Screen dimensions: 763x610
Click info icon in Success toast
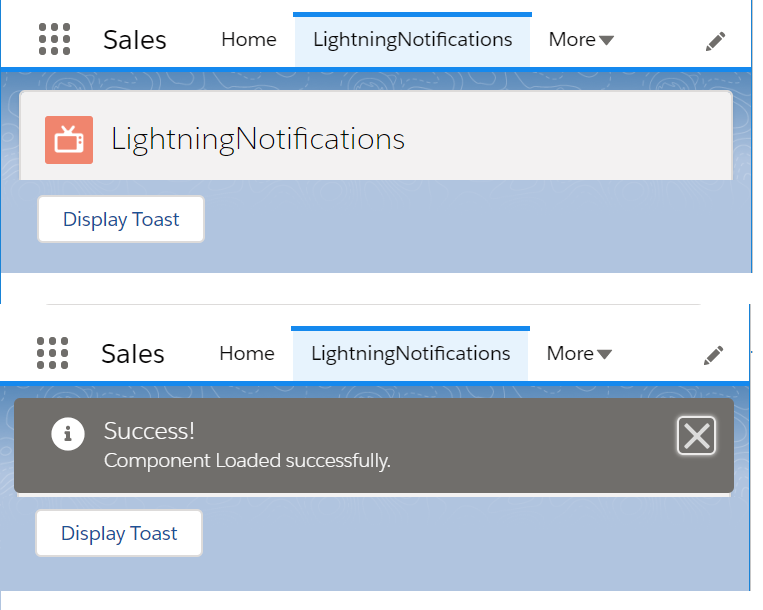pyautogui.click(x=68, y=434)
